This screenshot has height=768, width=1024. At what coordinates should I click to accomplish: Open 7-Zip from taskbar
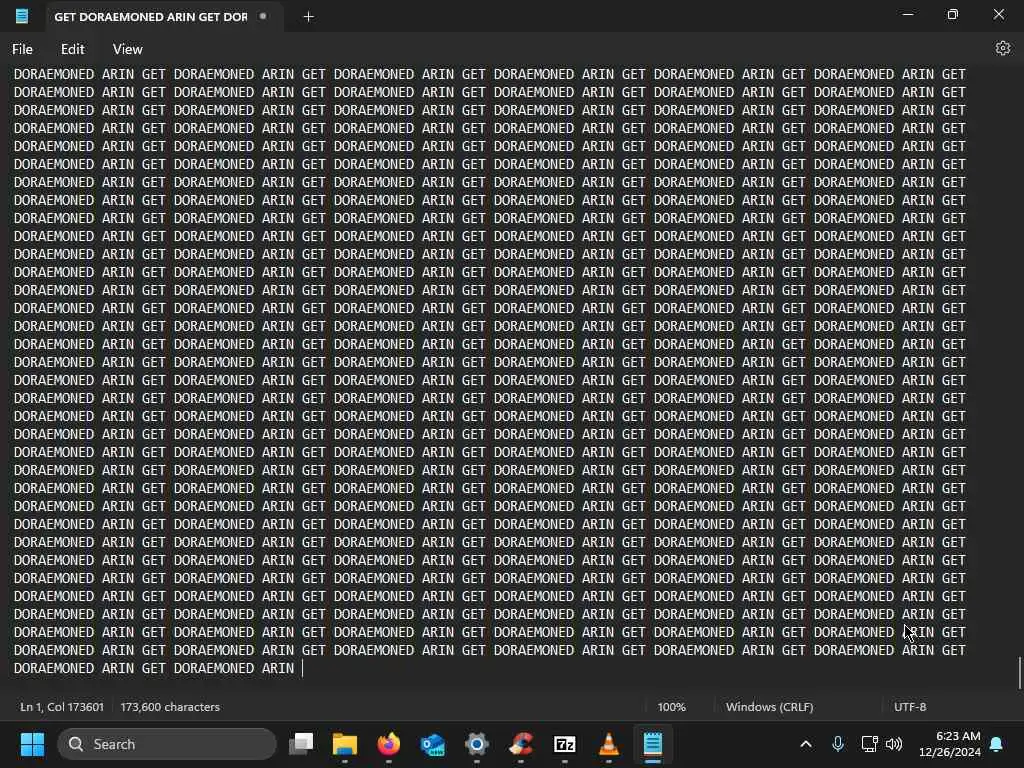[564, 744]
